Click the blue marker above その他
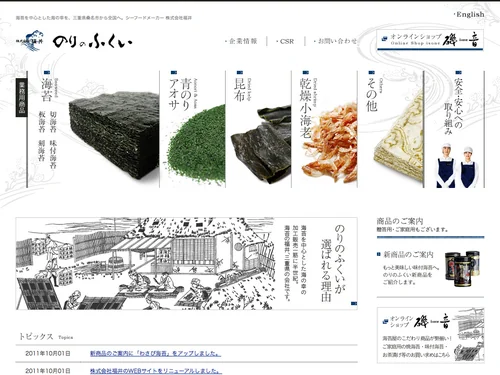 click(x=372, y=72)
